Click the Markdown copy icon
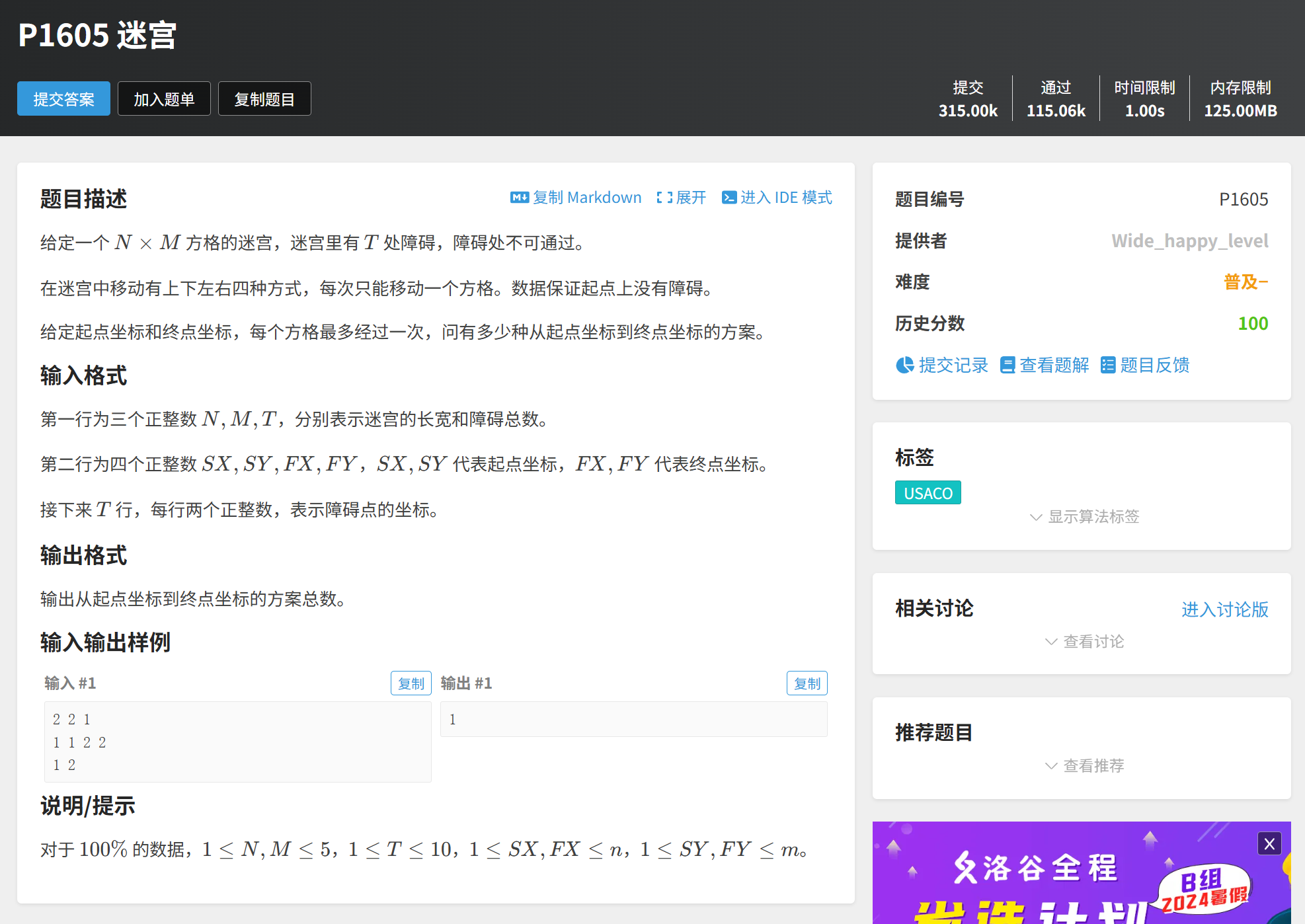1305x924 pixels. [x=519, y=198]
